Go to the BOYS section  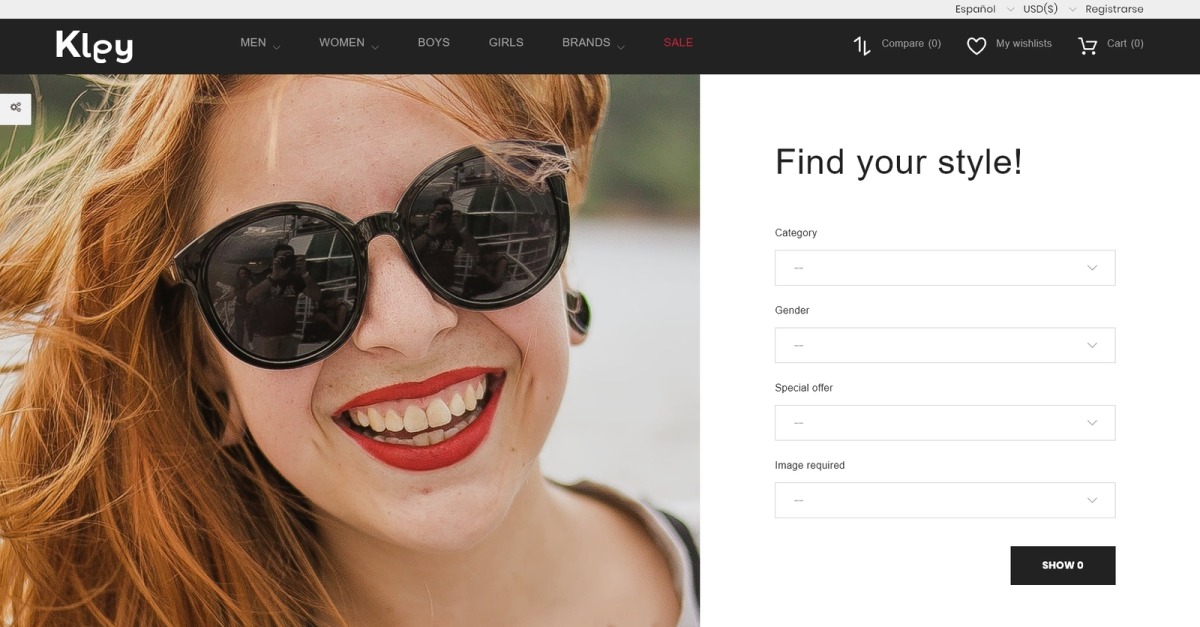pos(434,43)
